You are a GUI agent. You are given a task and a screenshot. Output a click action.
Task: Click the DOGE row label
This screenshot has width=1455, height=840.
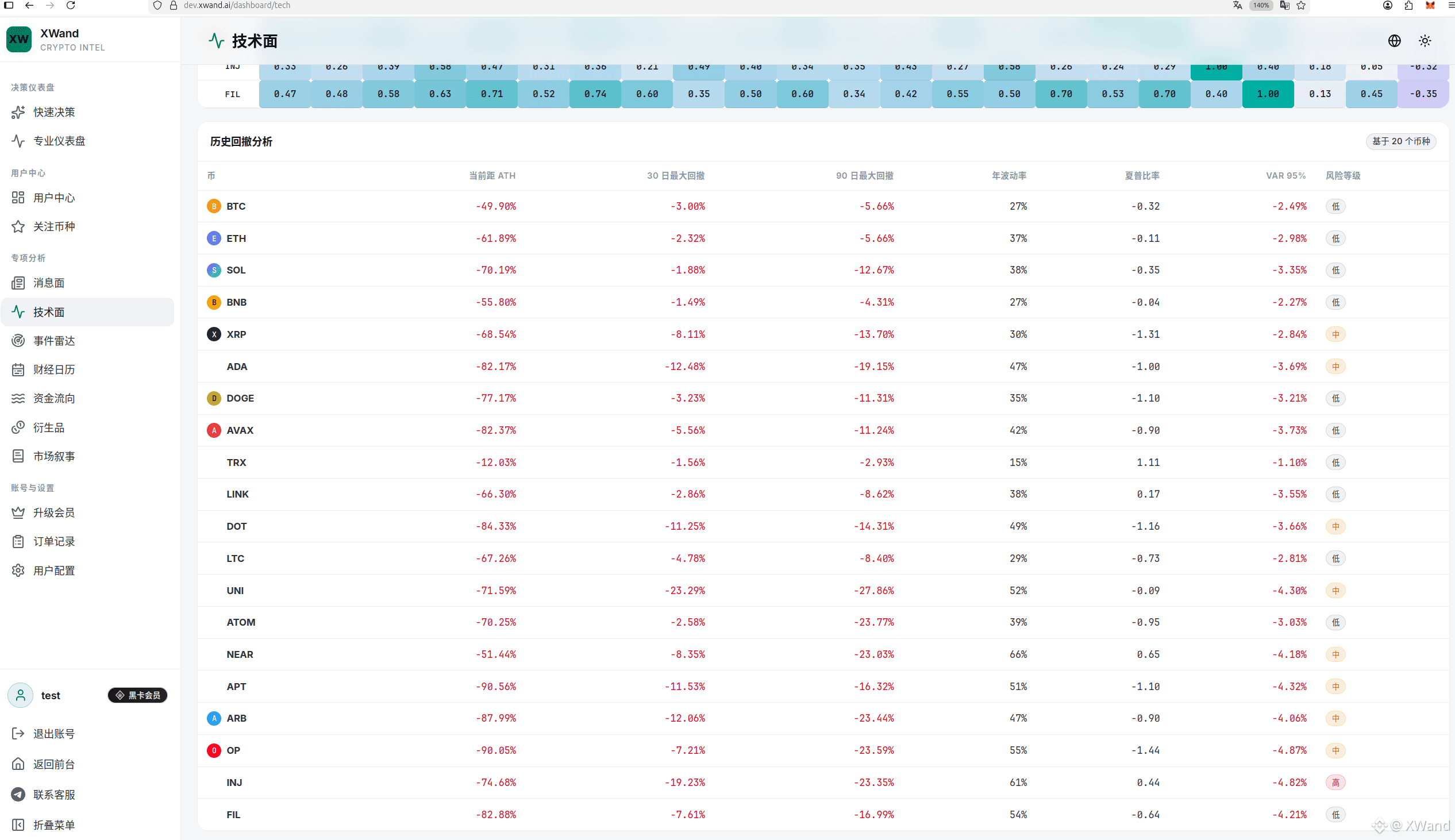240,398
